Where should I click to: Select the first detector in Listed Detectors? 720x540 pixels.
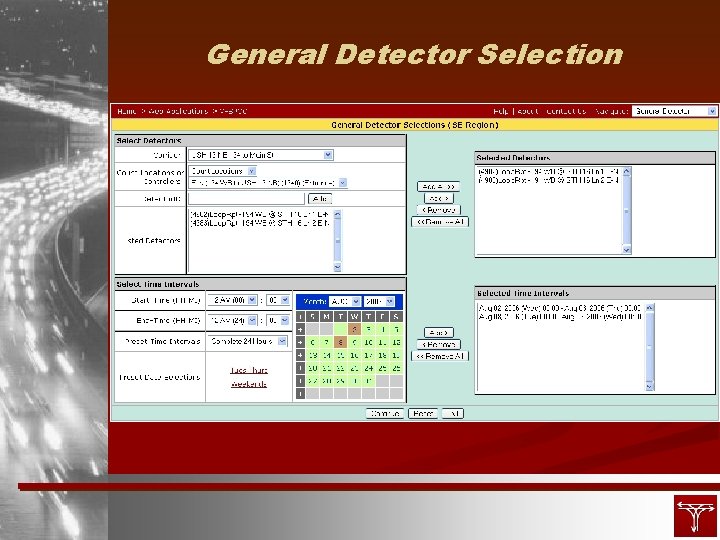(x=259, y=214)
